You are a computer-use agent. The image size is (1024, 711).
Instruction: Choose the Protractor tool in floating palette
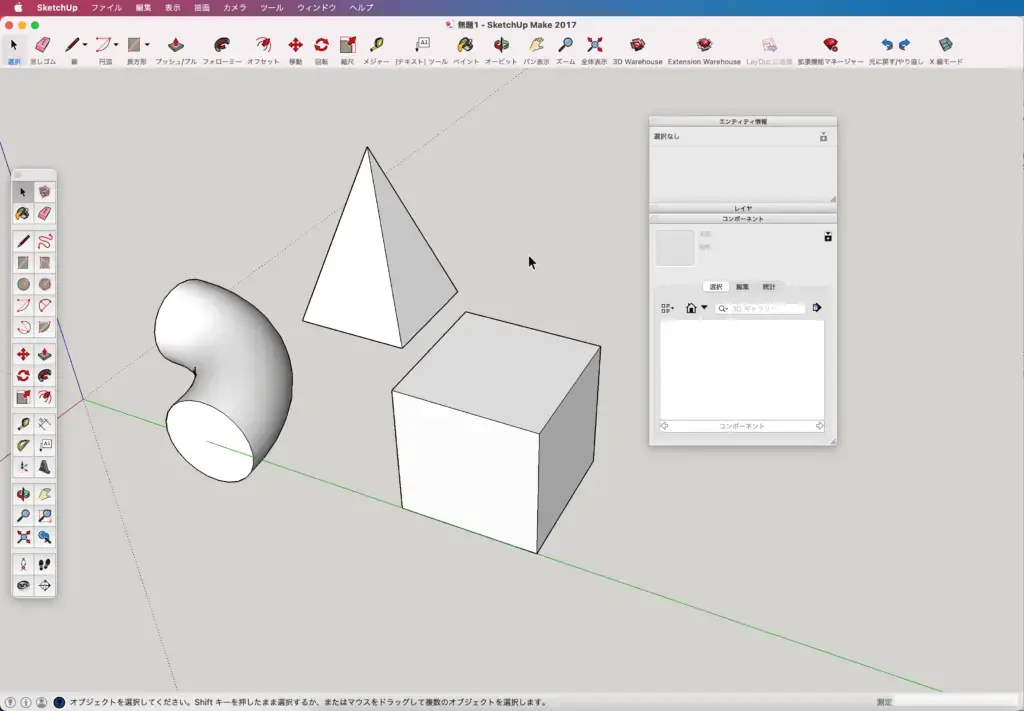tap(23, 445)
